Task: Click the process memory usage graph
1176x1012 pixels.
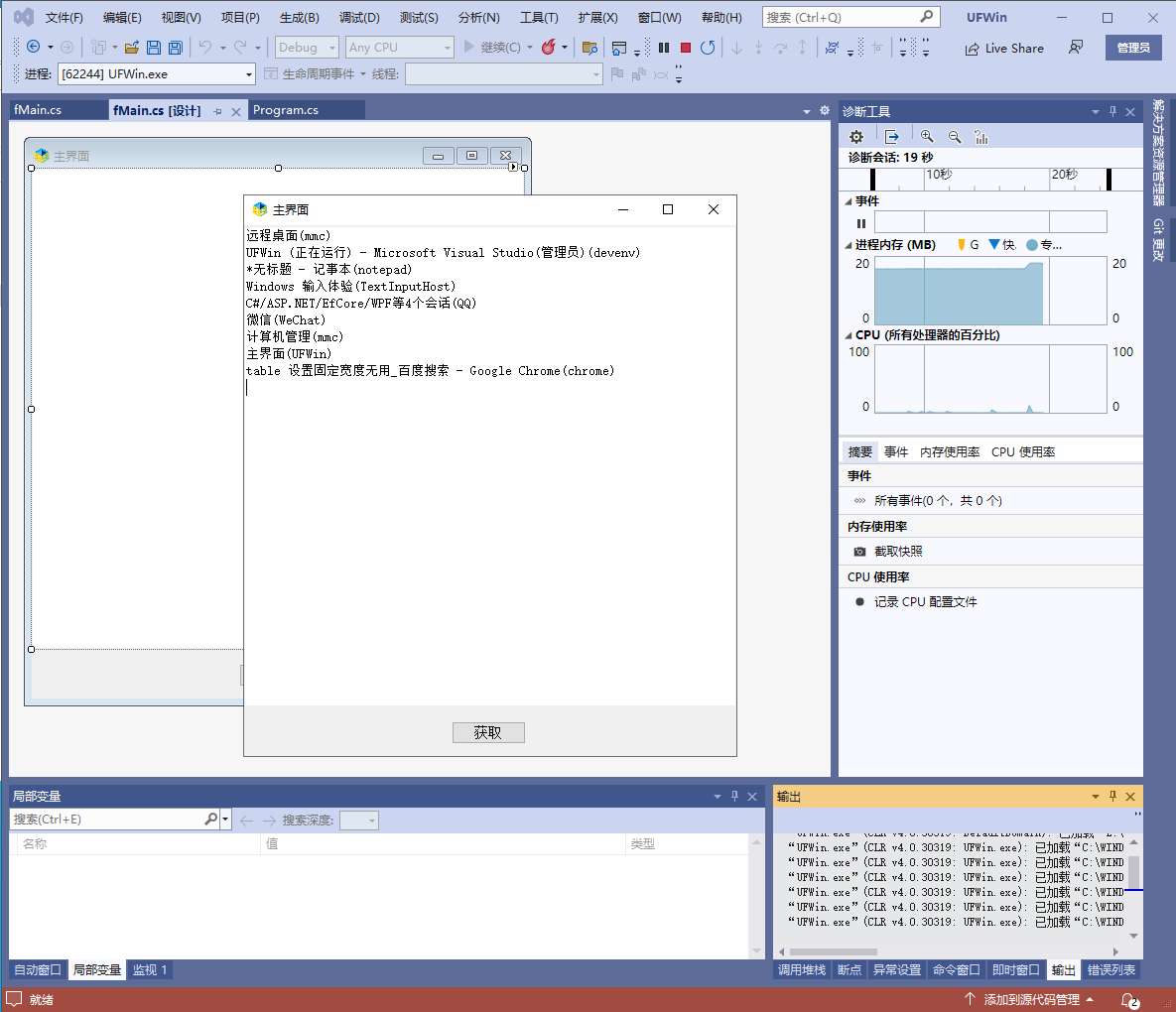Action: coord(990,291)
